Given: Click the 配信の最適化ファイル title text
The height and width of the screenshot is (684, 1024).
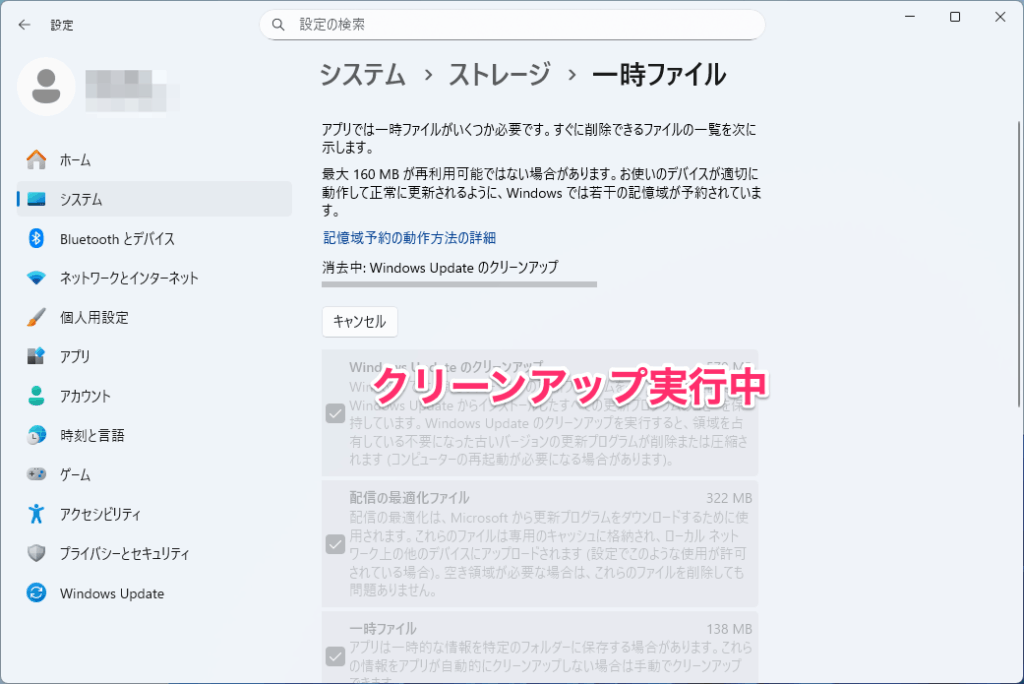Looking at the screenshot, I should [409, 498].
